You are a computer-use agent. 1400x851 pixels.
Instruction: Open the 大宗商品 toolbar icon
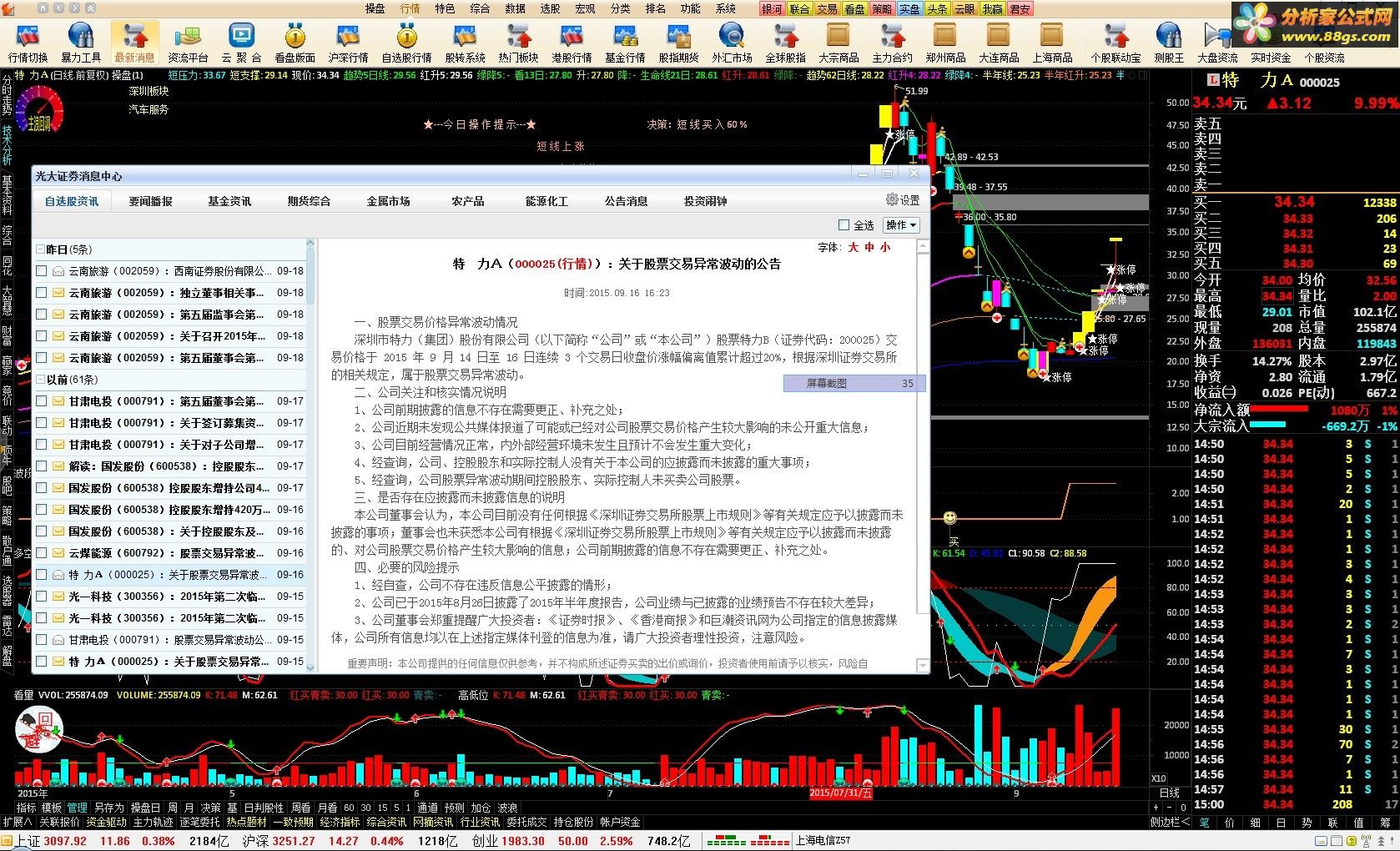[838, 43]
